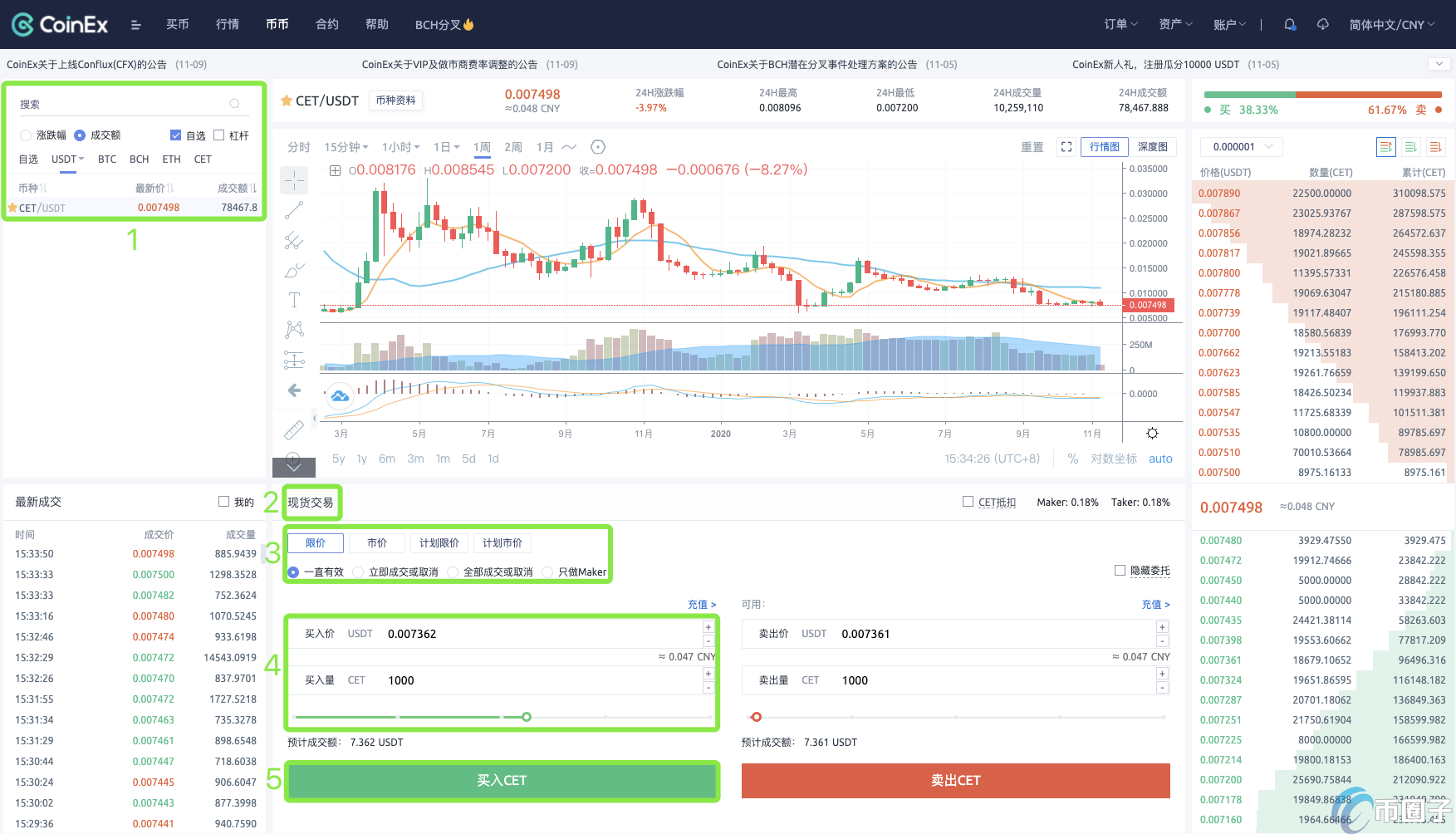
Task: Expand the announcements bar chevron
Action: click(x=1439, y=64)
